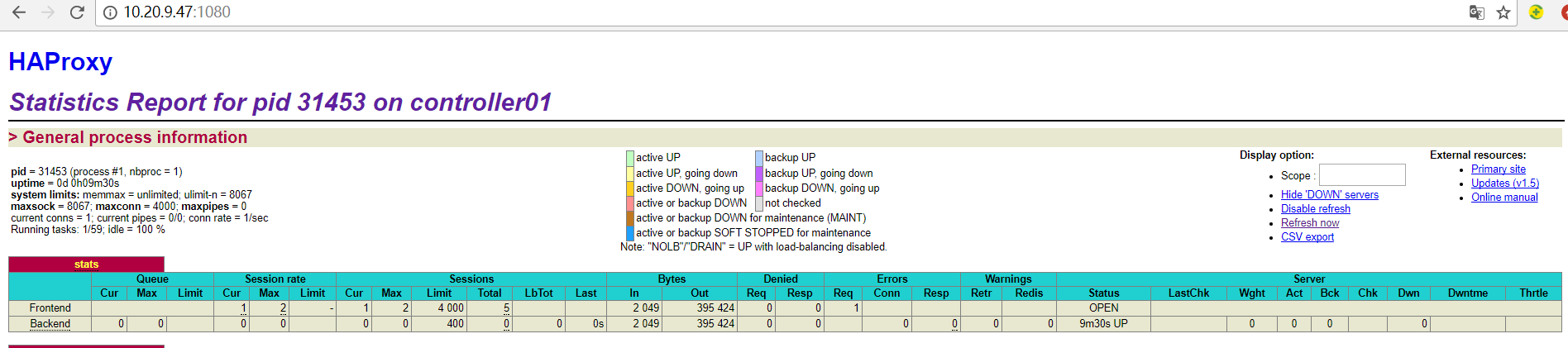
Task: Select the active DOWN, going up swatch
Action: (x=630, y=188)
